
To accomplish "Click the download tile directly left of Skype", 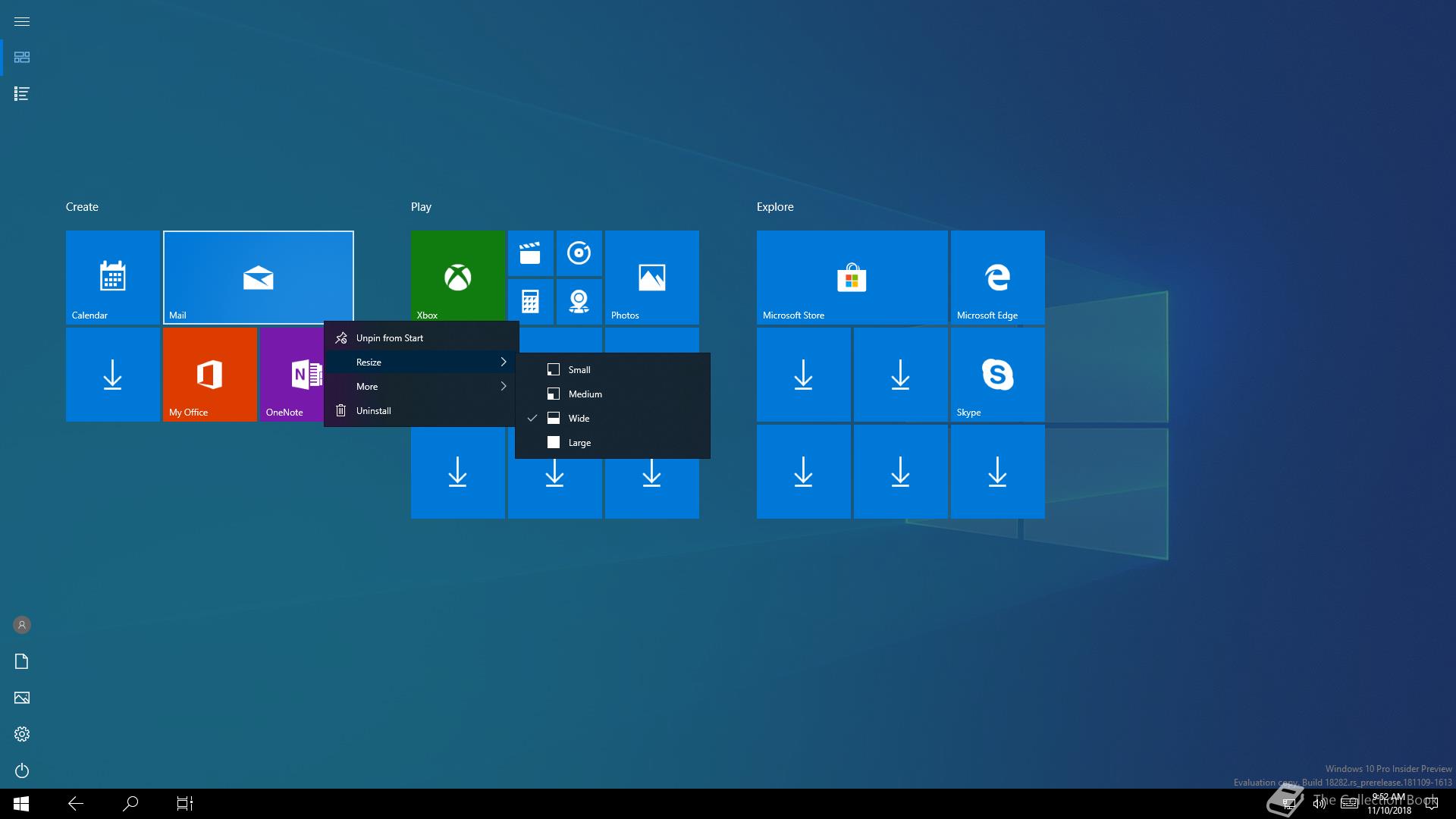I will tap(901, 375).
